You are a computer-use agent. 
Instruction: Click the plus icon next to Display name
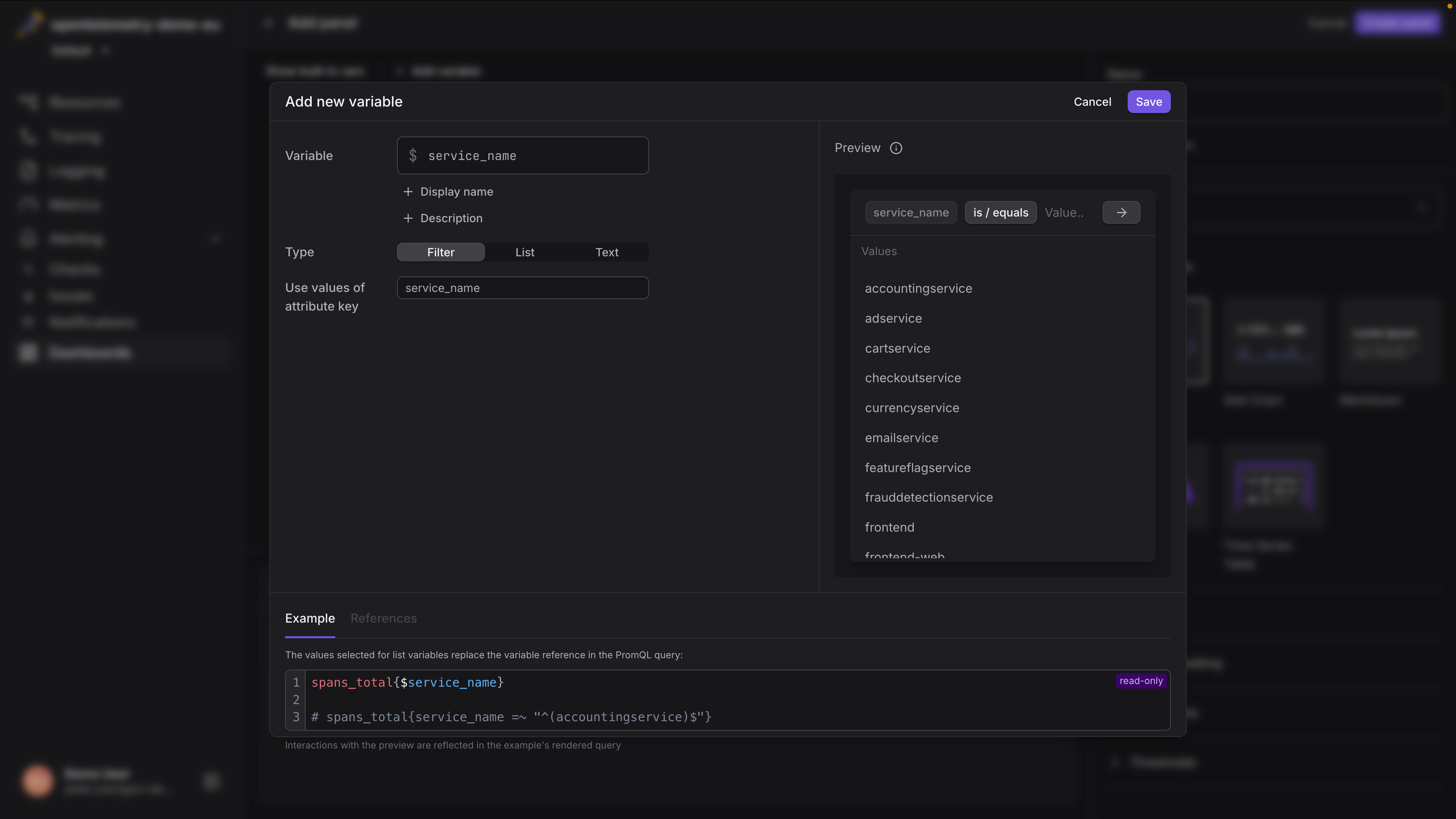408,191
